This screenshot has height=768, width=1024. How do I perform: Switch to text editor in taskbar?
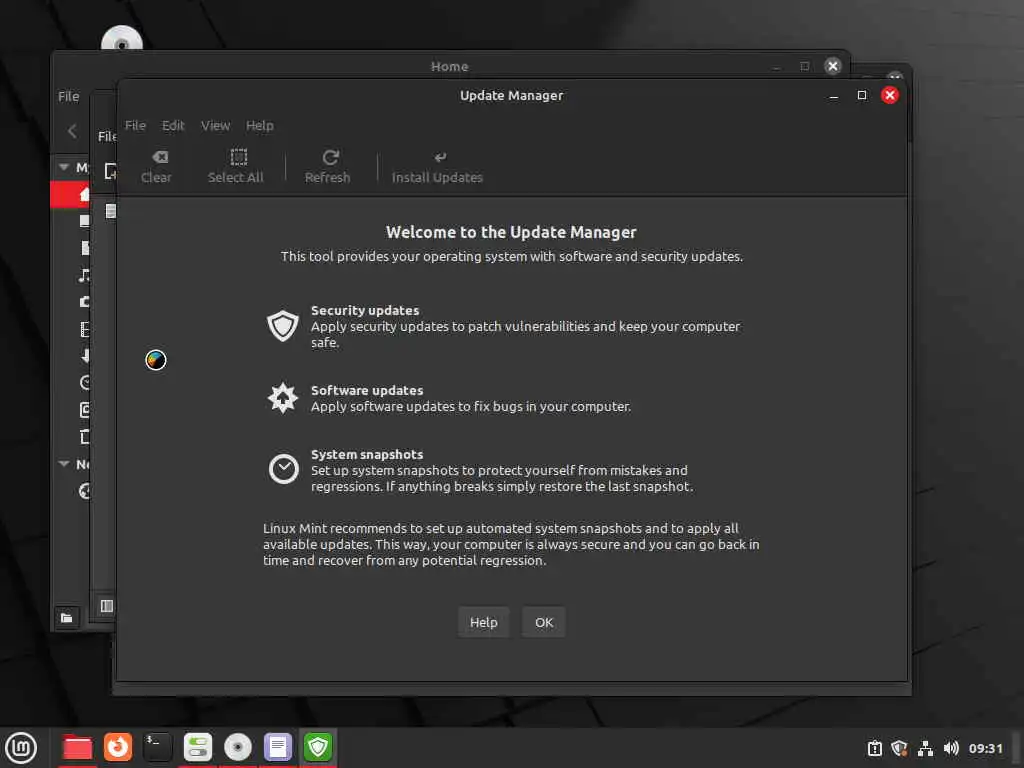point(278,747)
